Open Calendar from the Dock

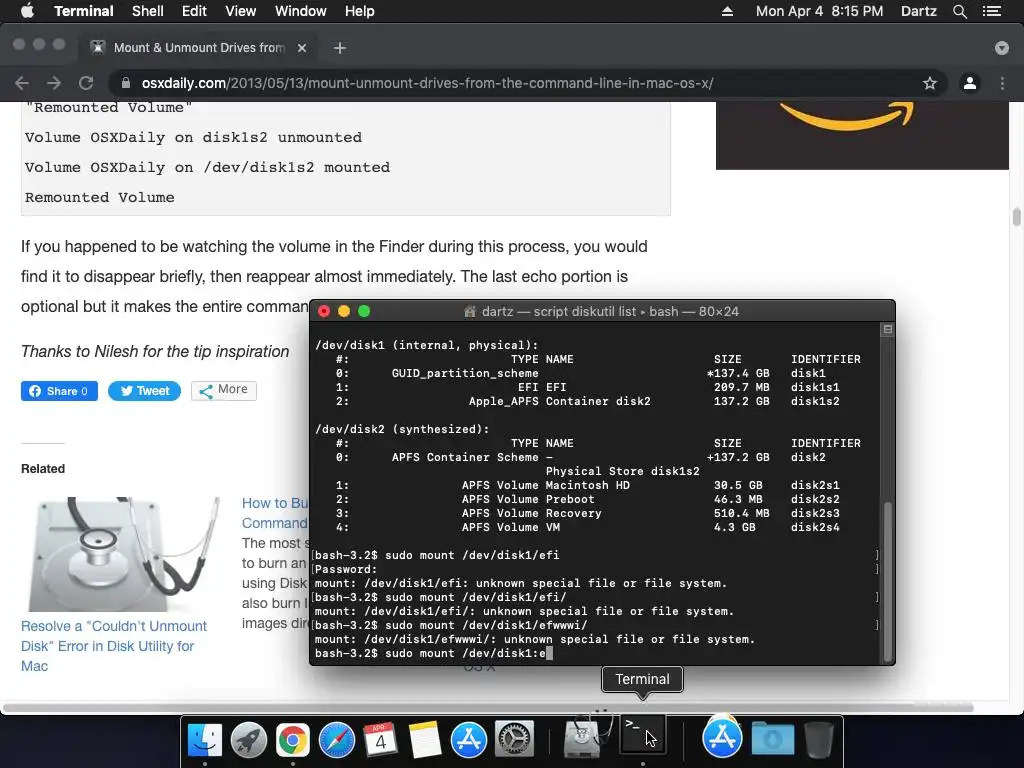coord(380,739)
